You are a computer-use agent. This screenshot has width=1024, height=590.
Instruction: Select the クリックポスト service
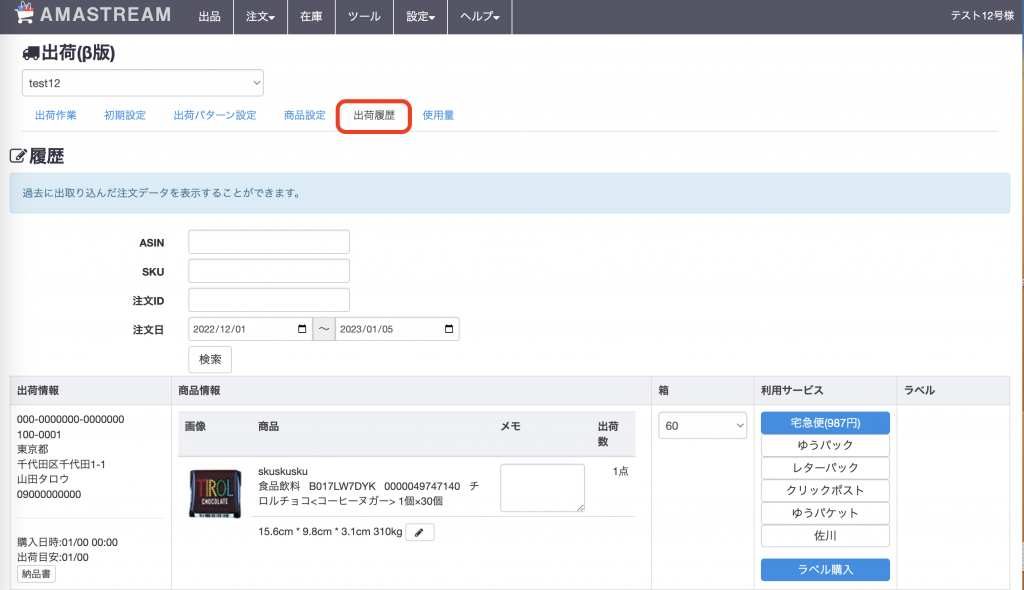[825, 491]
